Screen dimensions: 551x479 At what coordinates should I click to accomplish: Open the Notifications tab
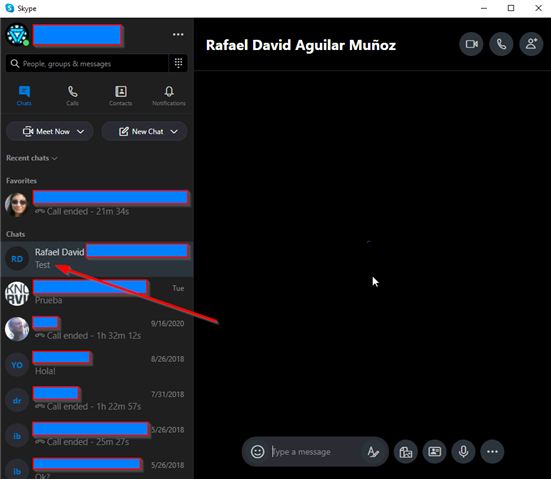click(169, 96)
